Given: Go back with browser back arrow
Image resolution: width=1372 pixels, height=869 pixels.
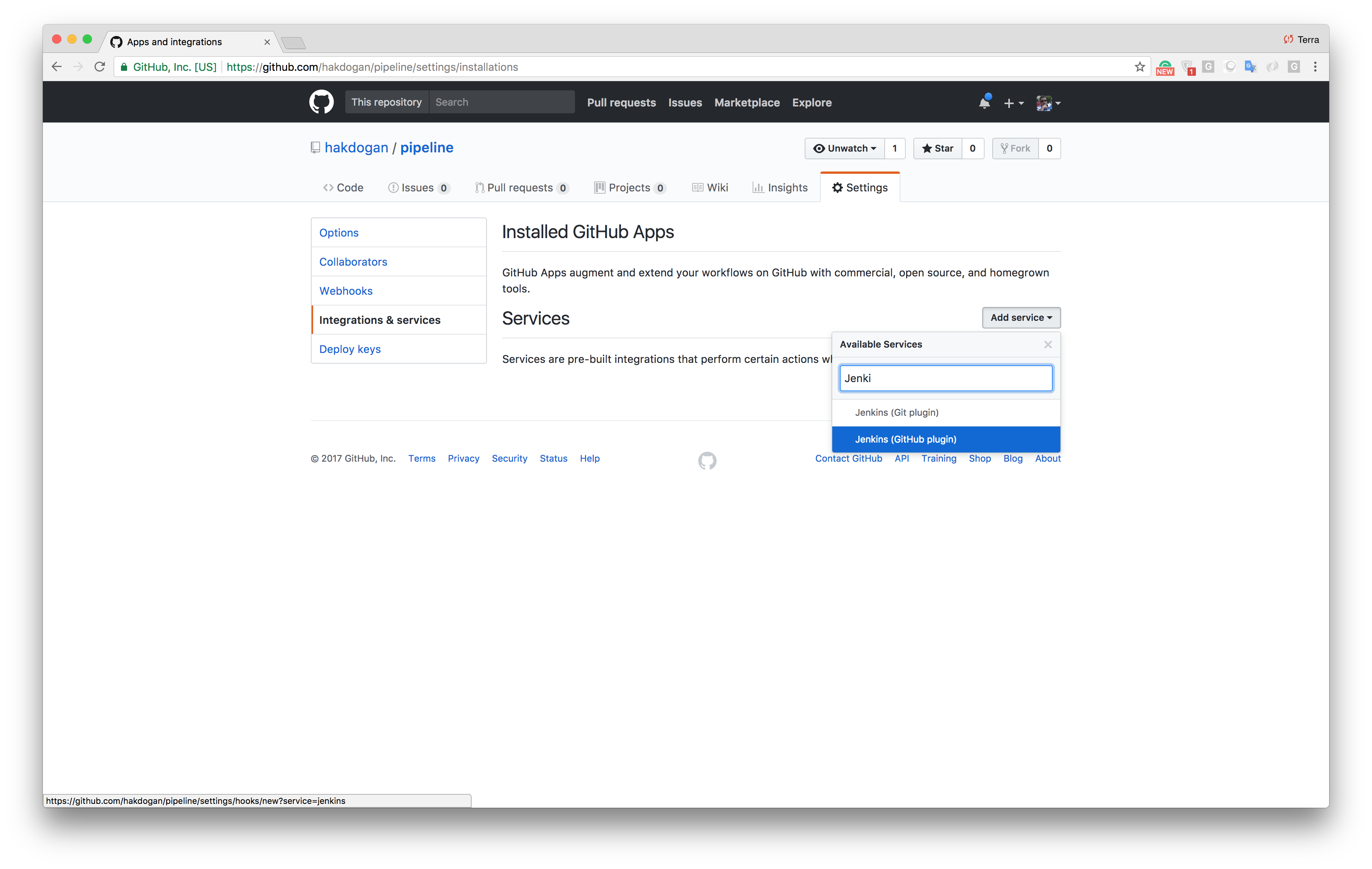Looking at the screenshot, I should 56,67.
